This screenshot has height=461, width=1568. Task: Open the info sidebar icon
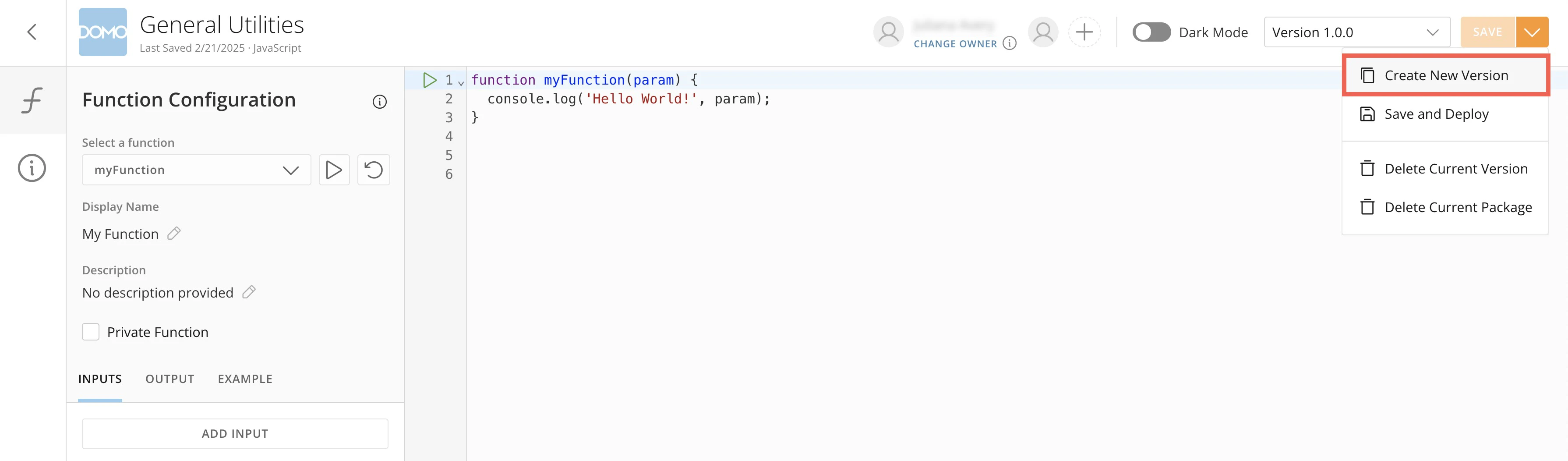click(x=32, y=168)
